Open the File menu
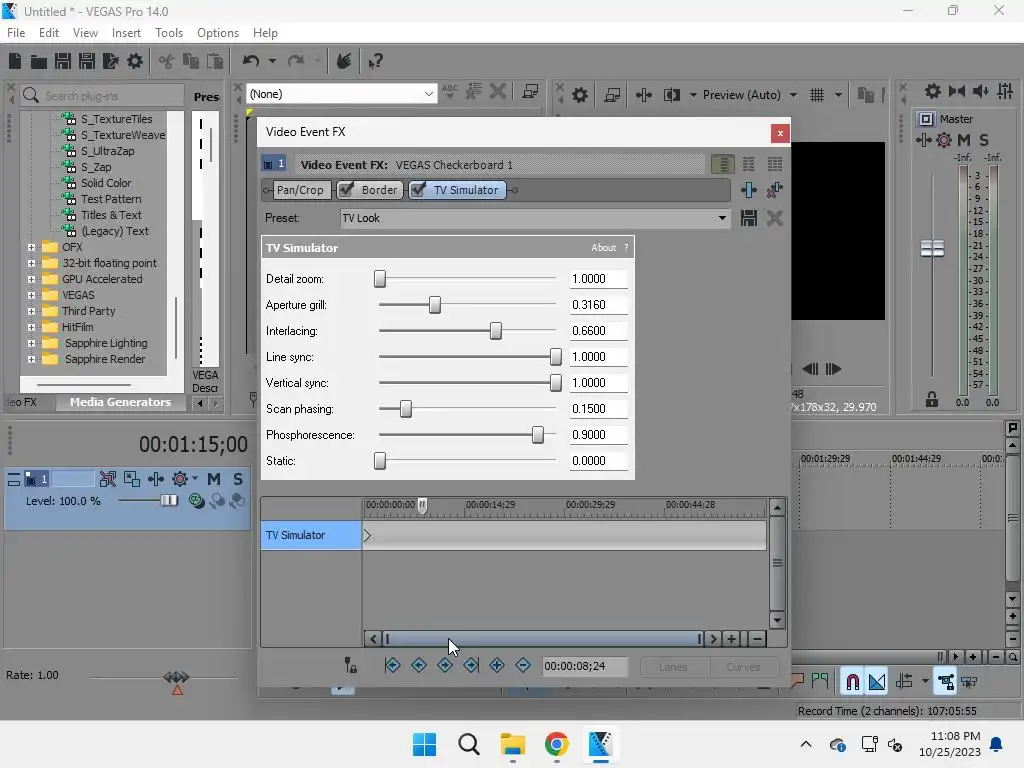This screenshot has height=768, width=1024. tap(16, 33)
